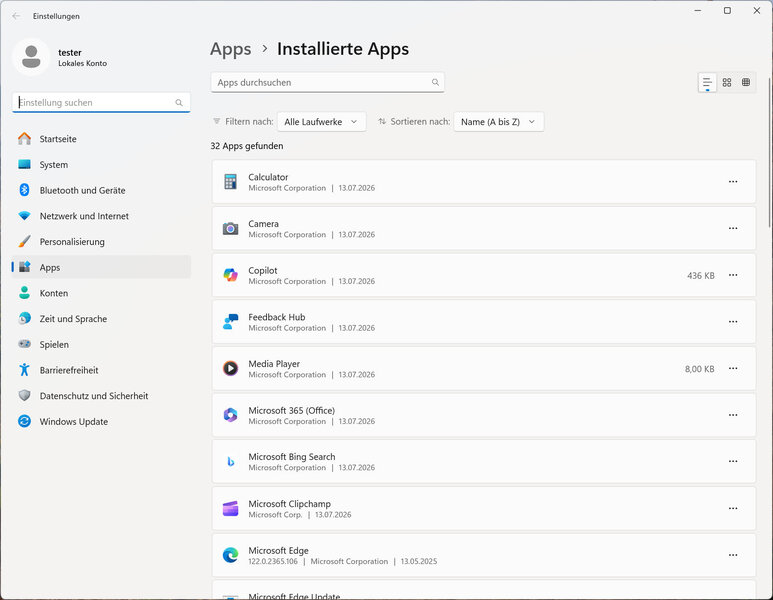Click the Microsoft 365 (Office) icon
Screen dimensions: 773x600
(x=230, y=415)
